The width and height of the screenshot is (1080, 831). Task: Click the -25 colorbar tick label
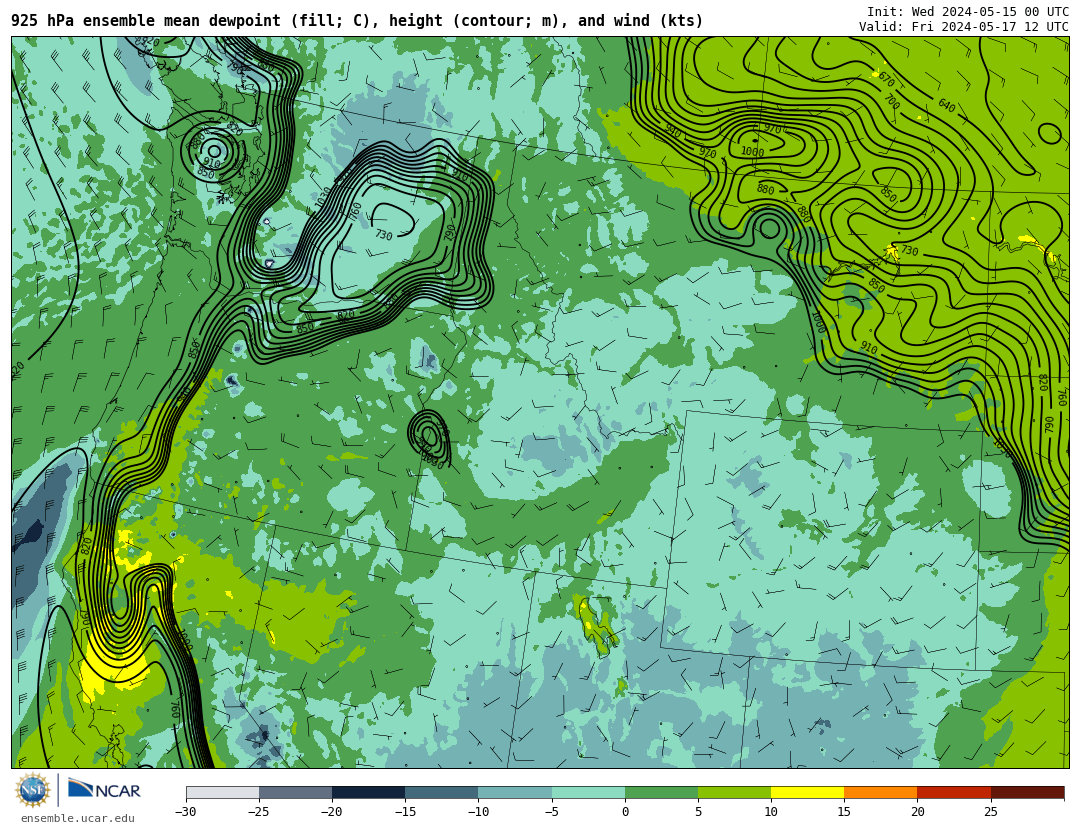click(258, 812)
